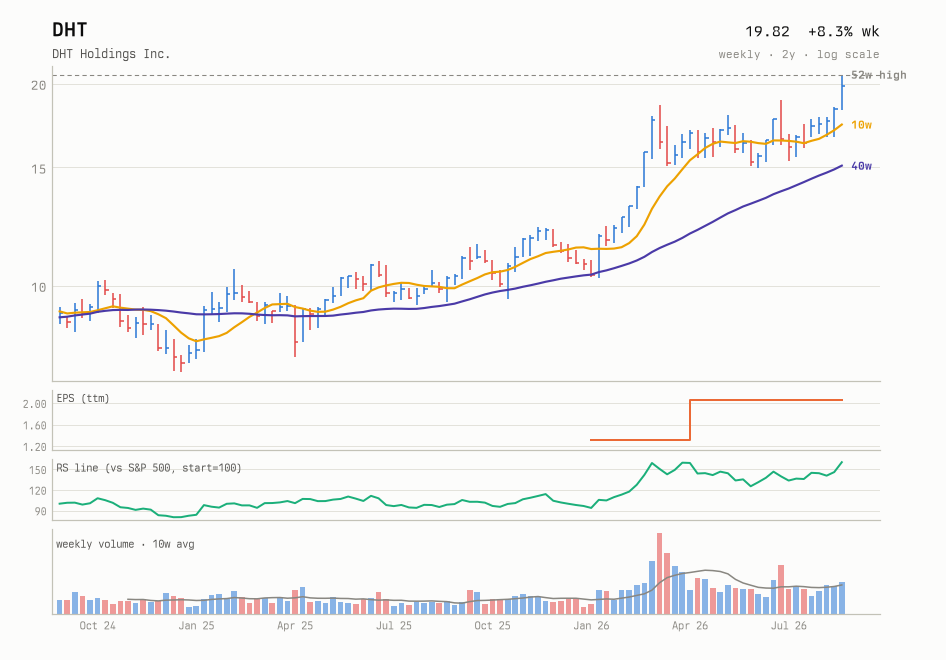Click the tallest red volume bar

click(x=659, y=574)
